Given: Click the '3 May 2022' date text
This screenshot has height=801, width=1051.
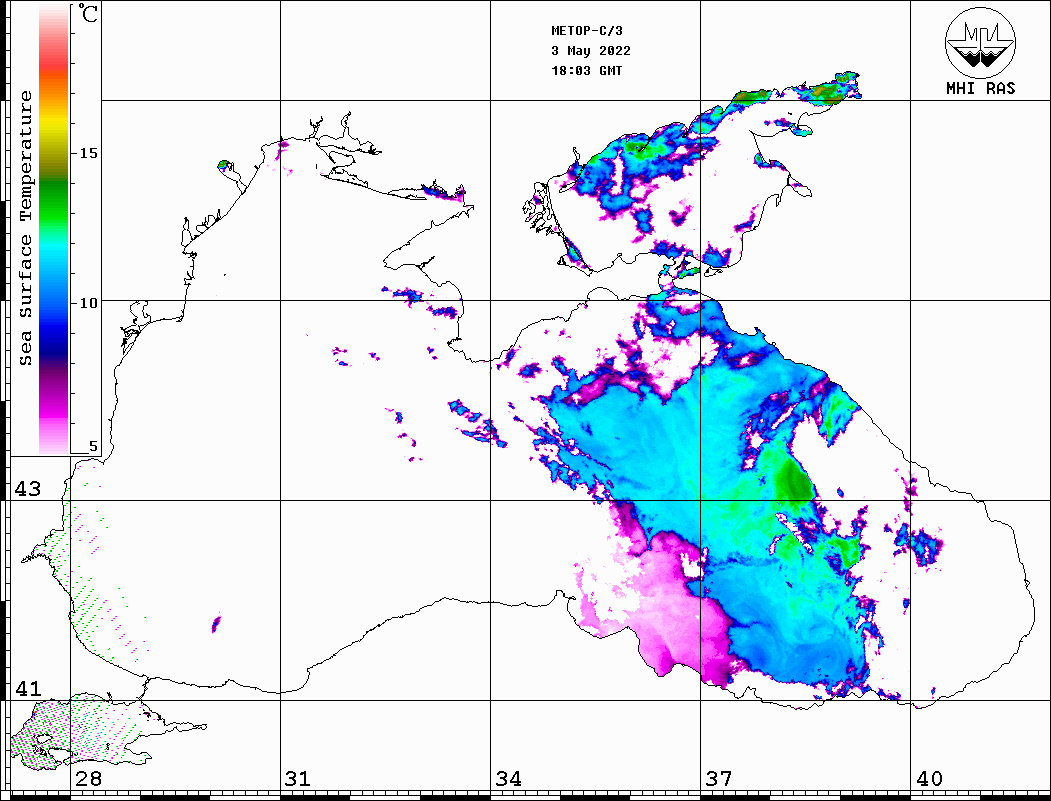Looking at the screenshot, I should (591, 51).
